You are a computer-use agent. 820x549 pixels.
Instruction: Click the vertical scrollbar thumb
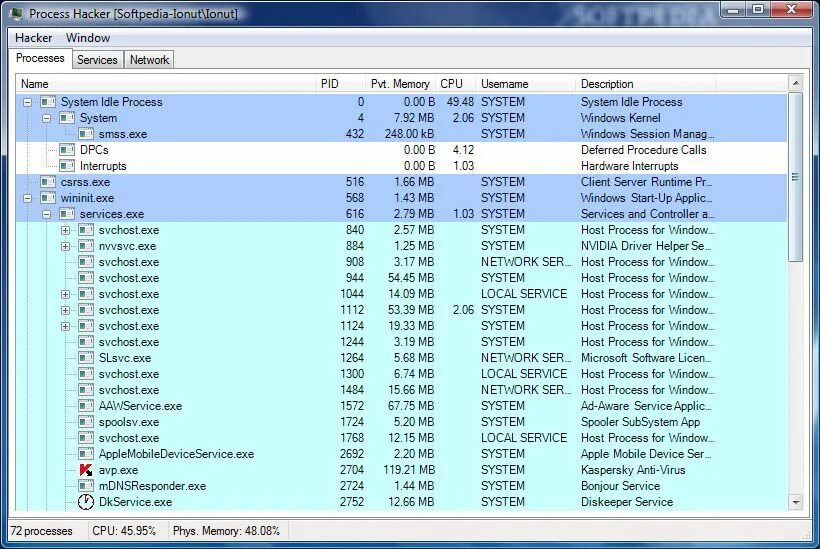(x=795, y=177)
